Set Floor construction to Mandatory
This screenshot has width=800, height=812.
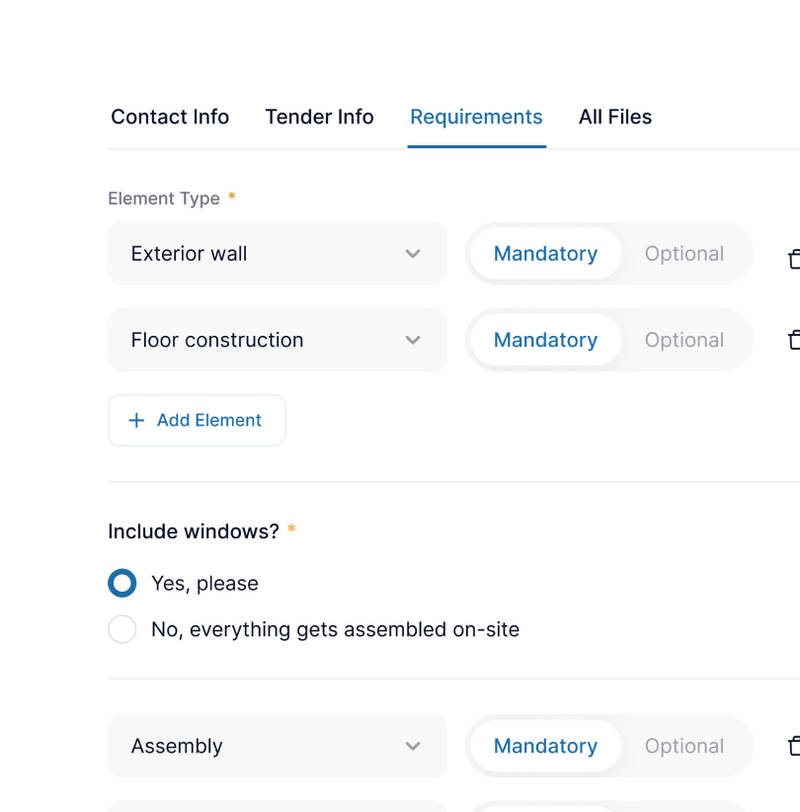coord(545,340)
